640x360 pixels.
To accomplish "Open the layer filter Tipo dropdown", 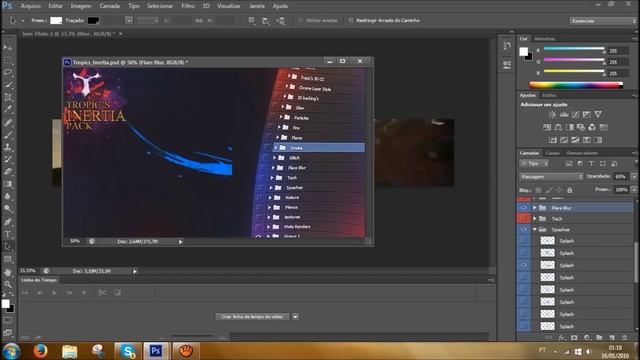I will (534, 164).
